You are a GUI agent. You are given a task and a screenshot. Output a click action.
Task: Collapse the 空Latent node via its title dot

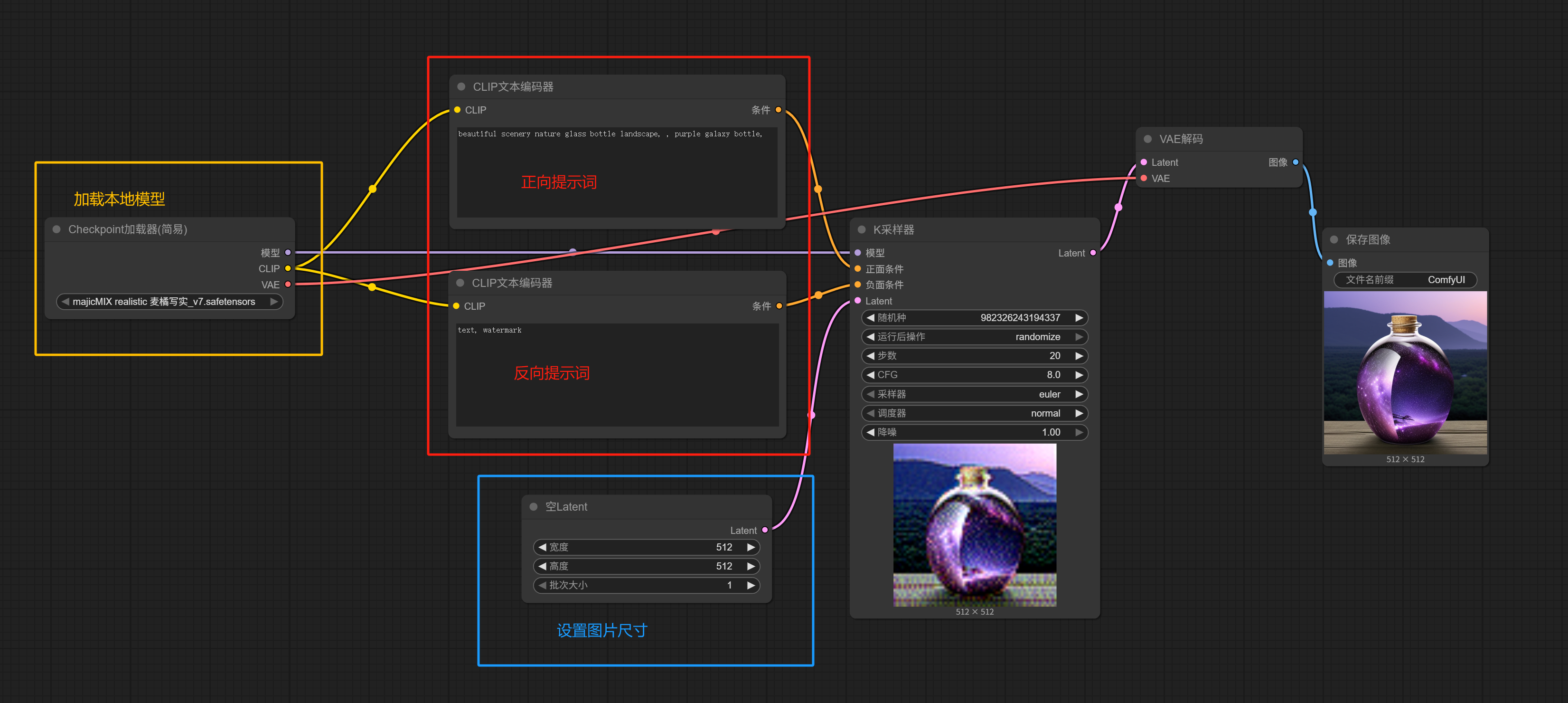point(533,506)
